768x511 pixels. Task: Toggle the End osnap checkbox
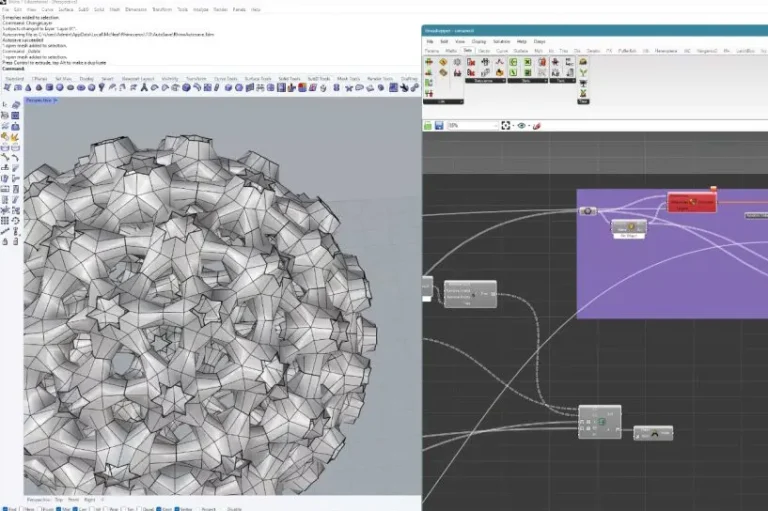click(4, 507)
